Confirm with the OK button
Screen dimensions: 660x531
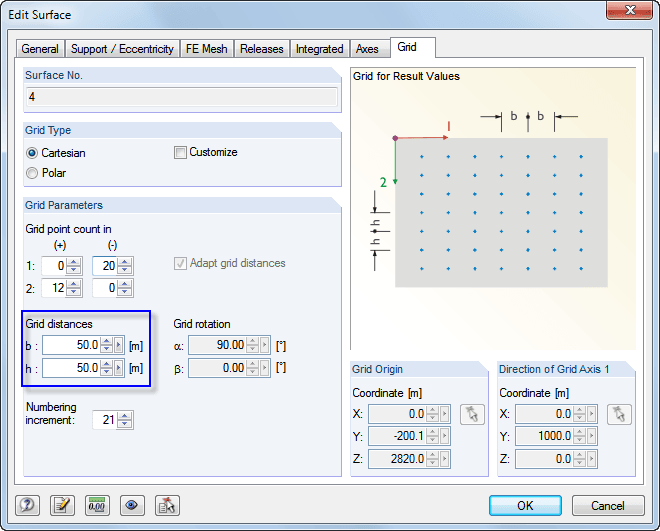tap(525, 505)
